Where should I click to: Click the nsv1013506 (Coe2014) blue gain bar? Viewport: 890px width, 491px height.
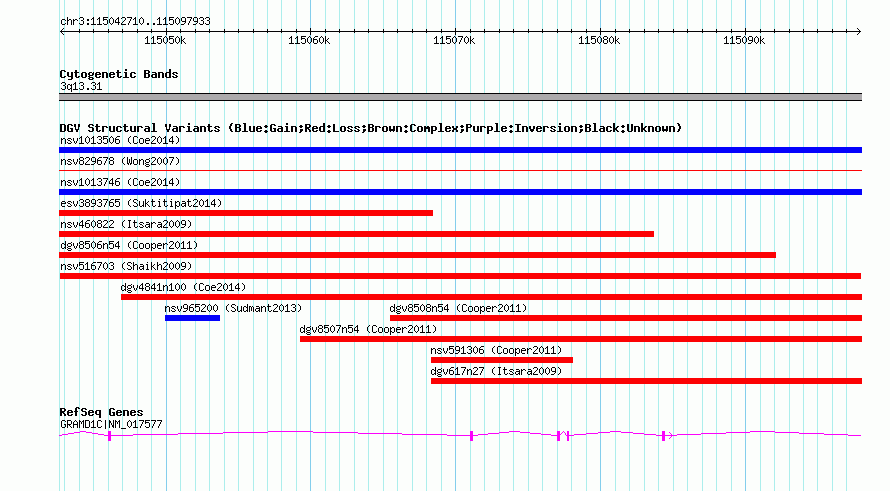click(x=460, y=150)
